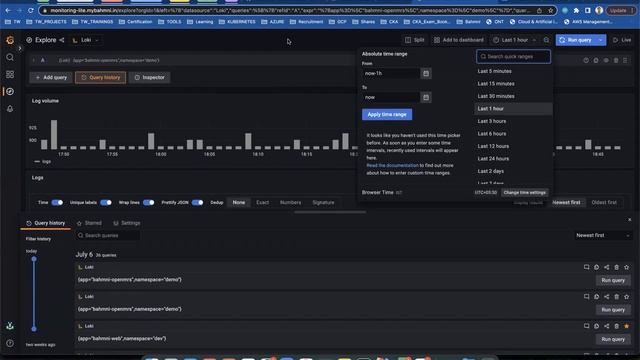Select Oldest first log order
Viewport: 640px width, 360px height.
[604, 202]
